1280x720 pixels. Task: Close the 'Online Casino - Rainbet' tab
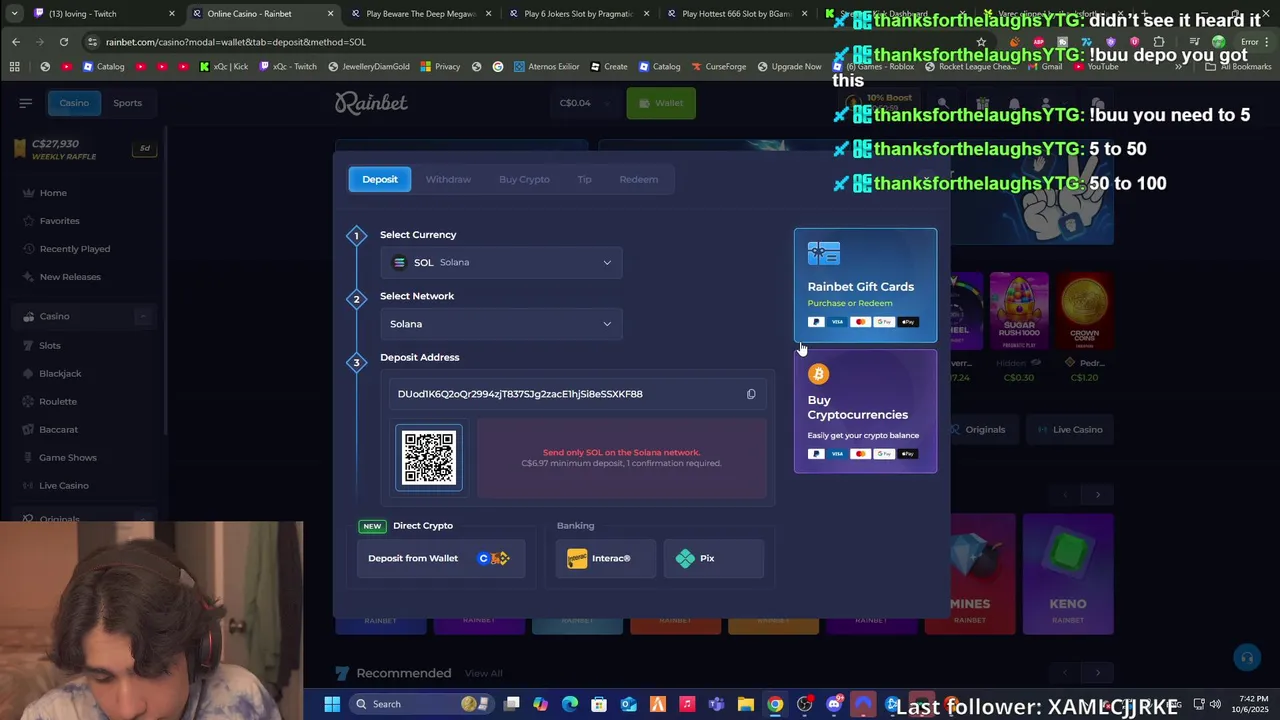330,14
